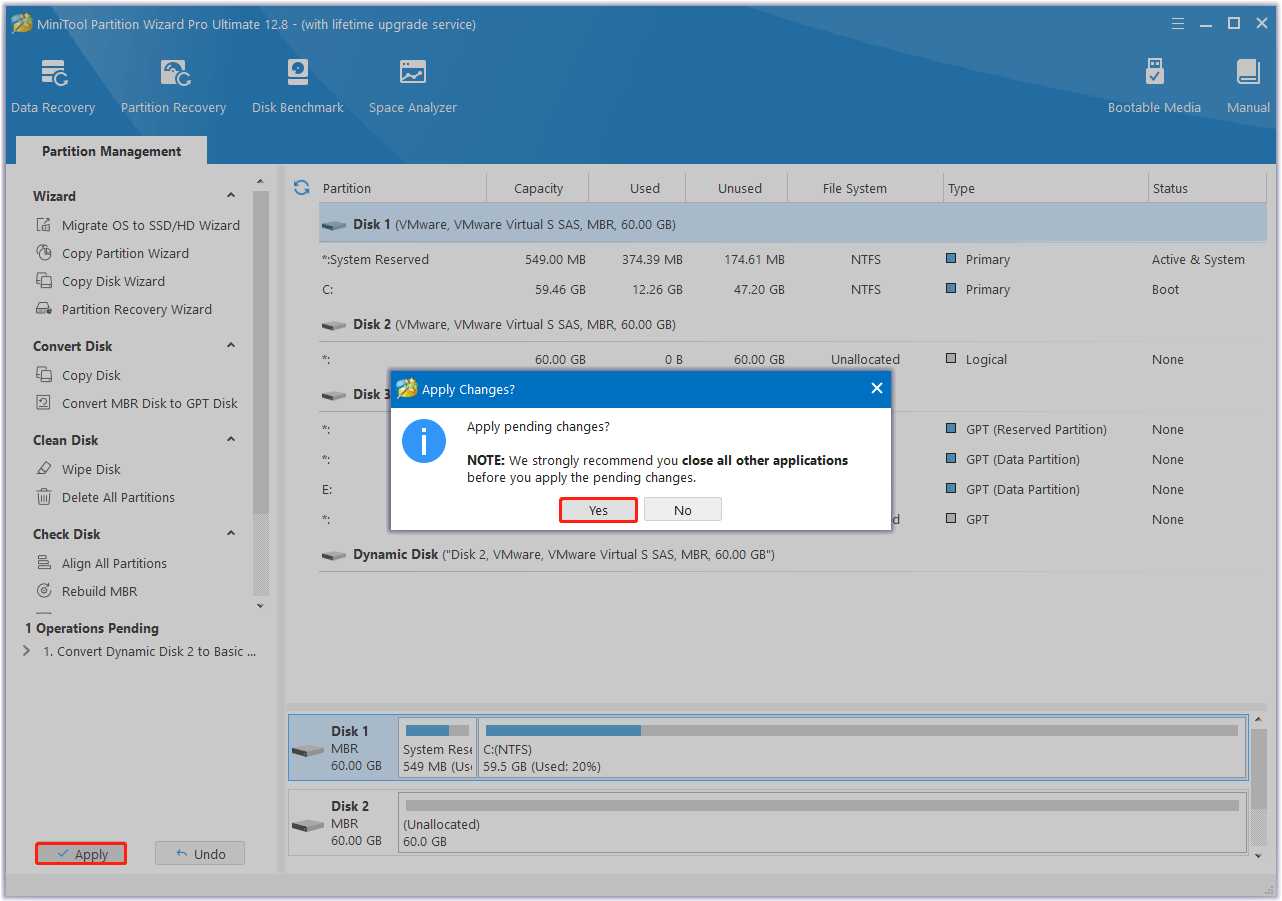Open the Data Recovery tool
This screenshot has height=901, width=1282.
(53, 86)
